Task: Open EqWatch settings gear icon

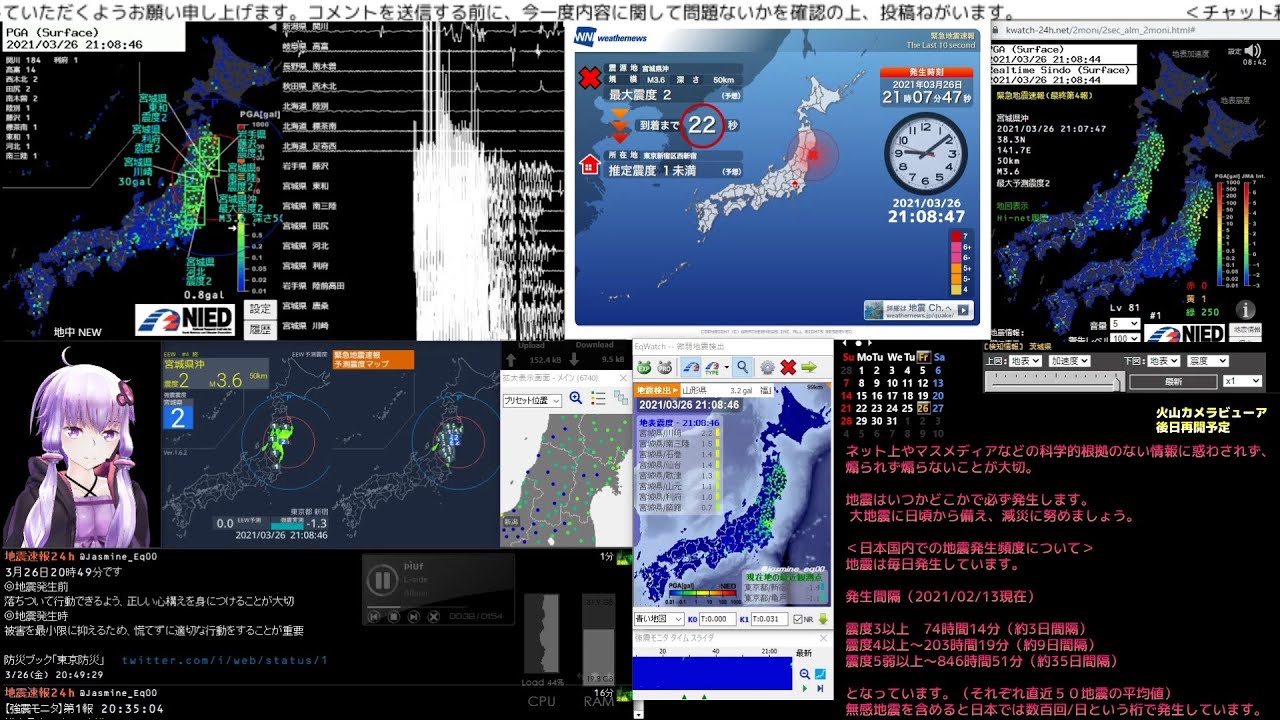Action: 767,367
